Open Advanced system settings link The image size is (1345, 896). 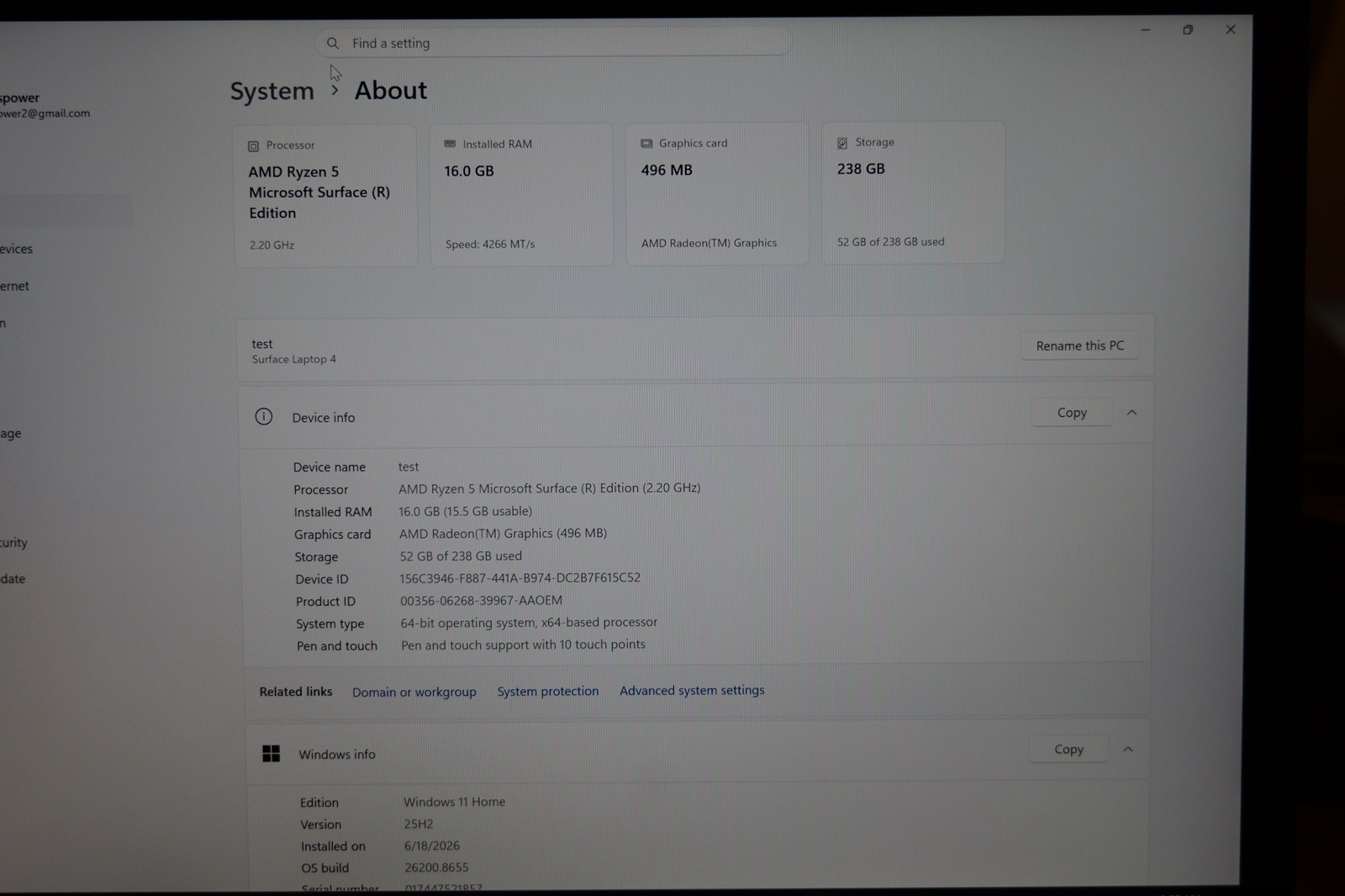tap(692, 690)
